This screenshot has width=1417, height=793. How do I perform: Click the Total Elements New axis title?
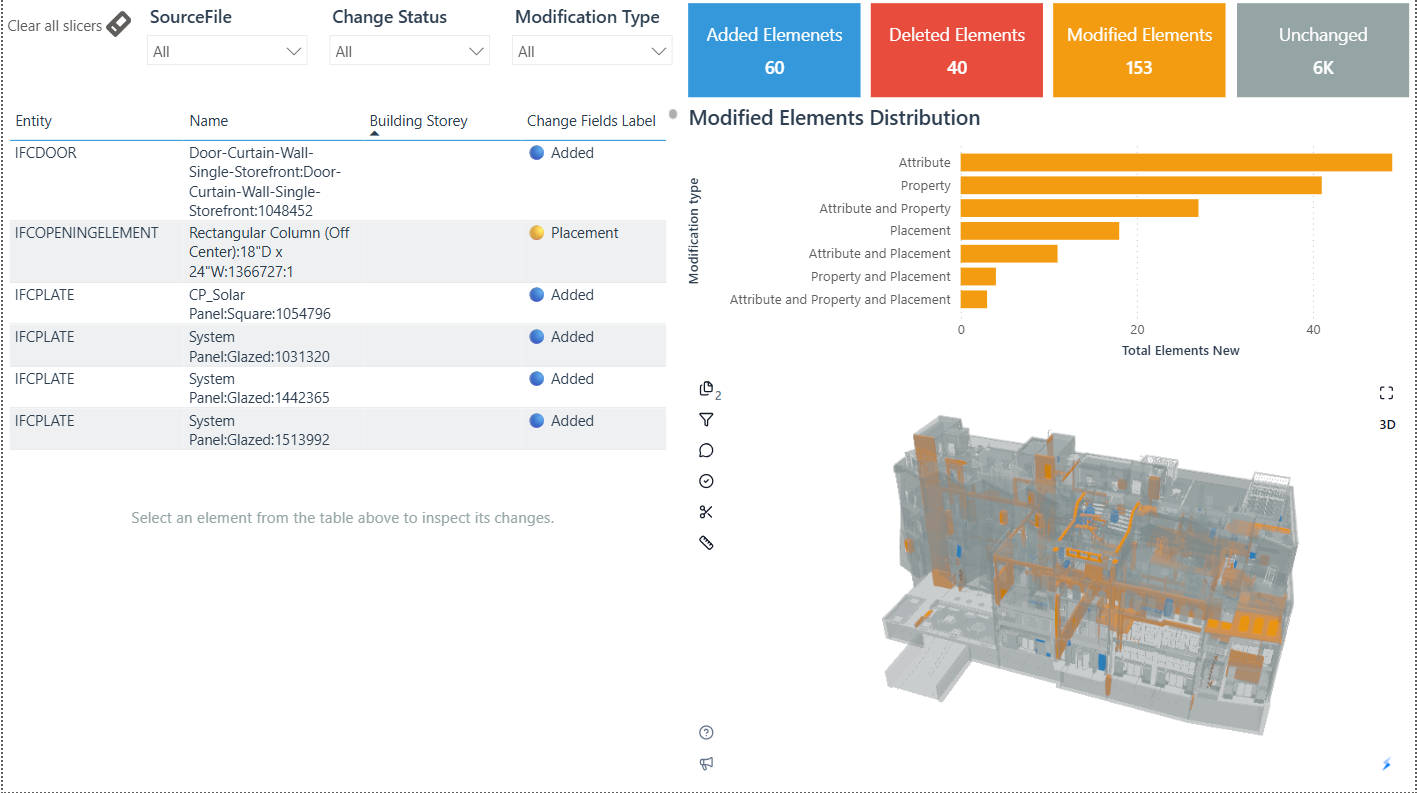tap(1180, 351)
